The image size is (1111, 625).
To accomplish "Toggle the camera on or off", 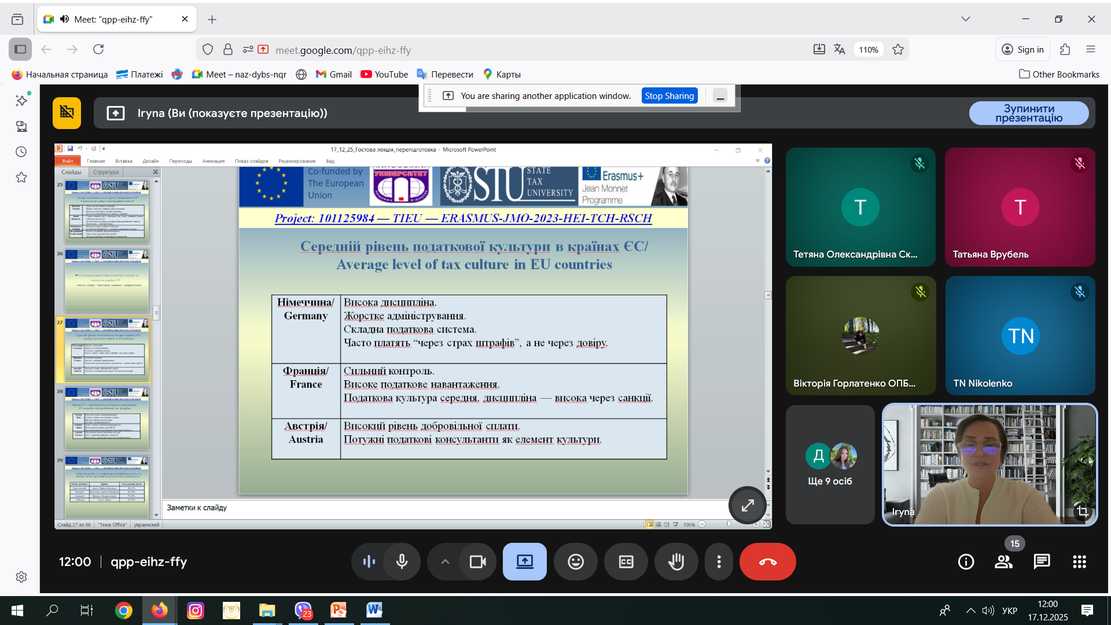I will click(478, 562).
